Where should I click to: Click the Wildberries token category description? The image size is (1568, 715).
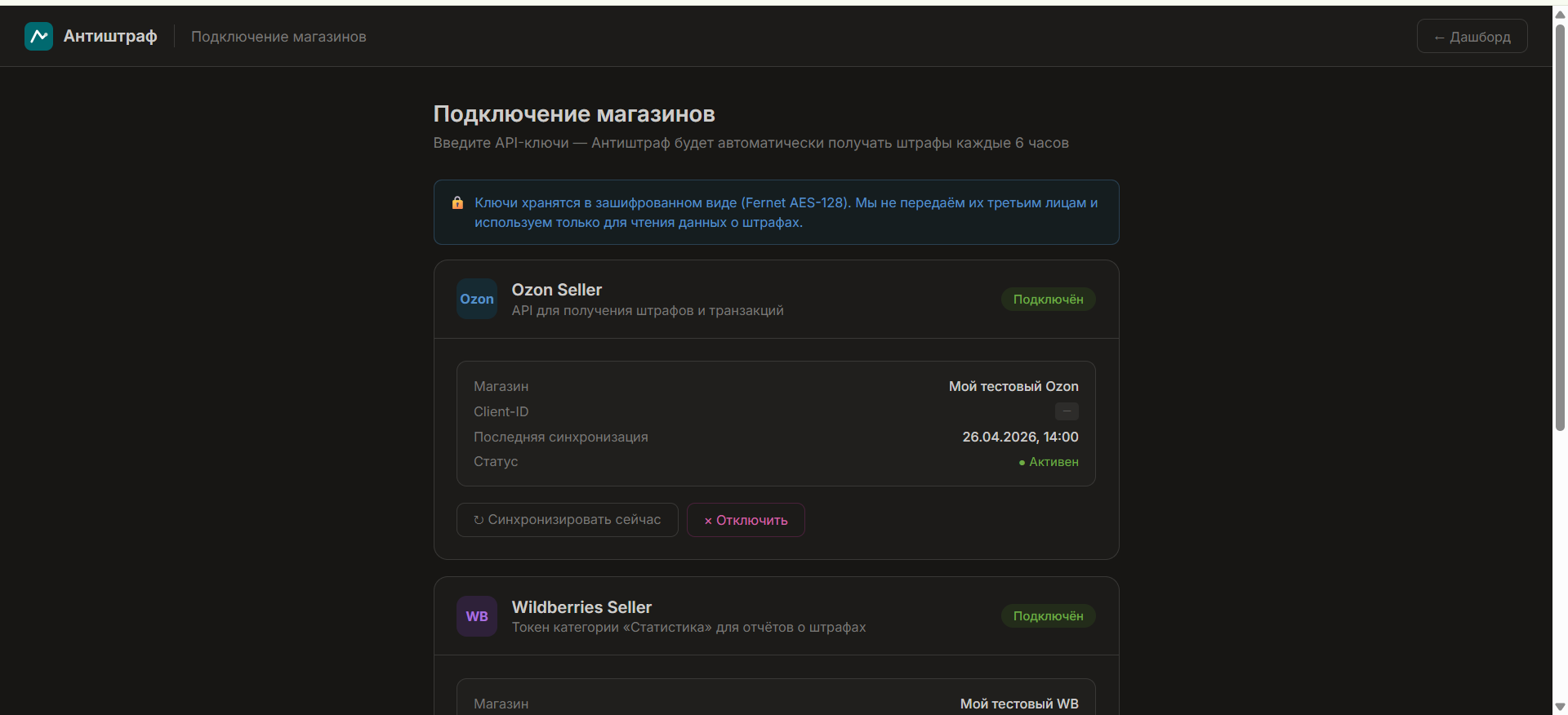pyautogui.click(x=688, y=627)
